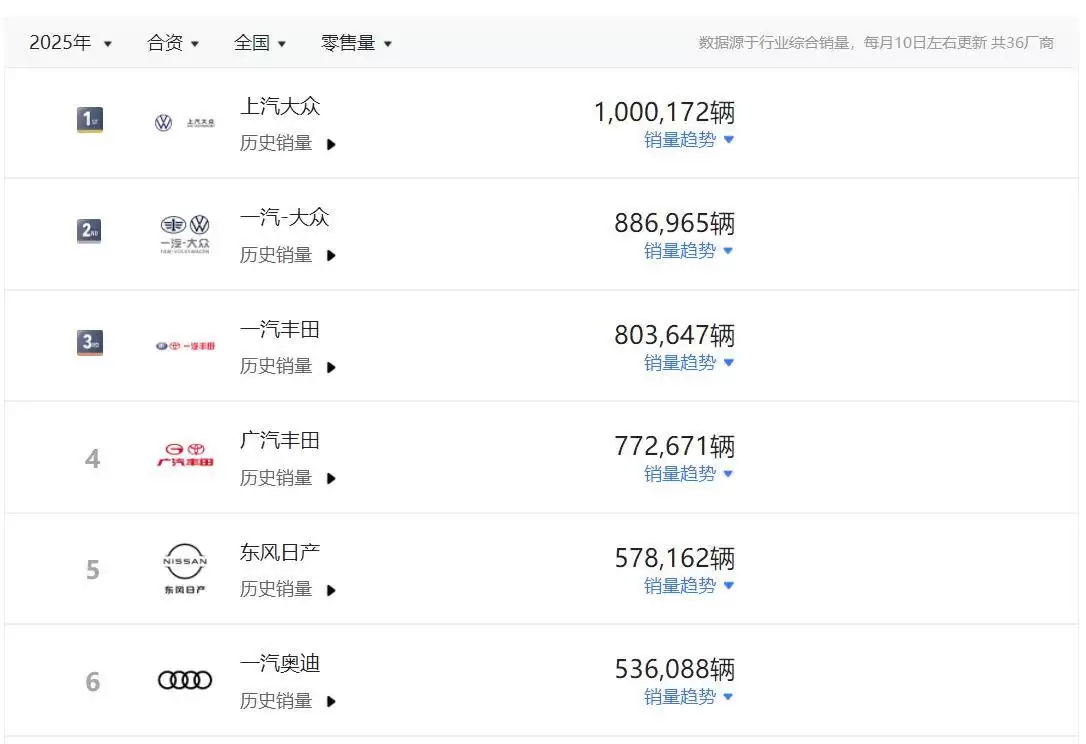Click the 3rd place rank badge
The width and height of the screenshot is (1086, 744).
(90, 343)
